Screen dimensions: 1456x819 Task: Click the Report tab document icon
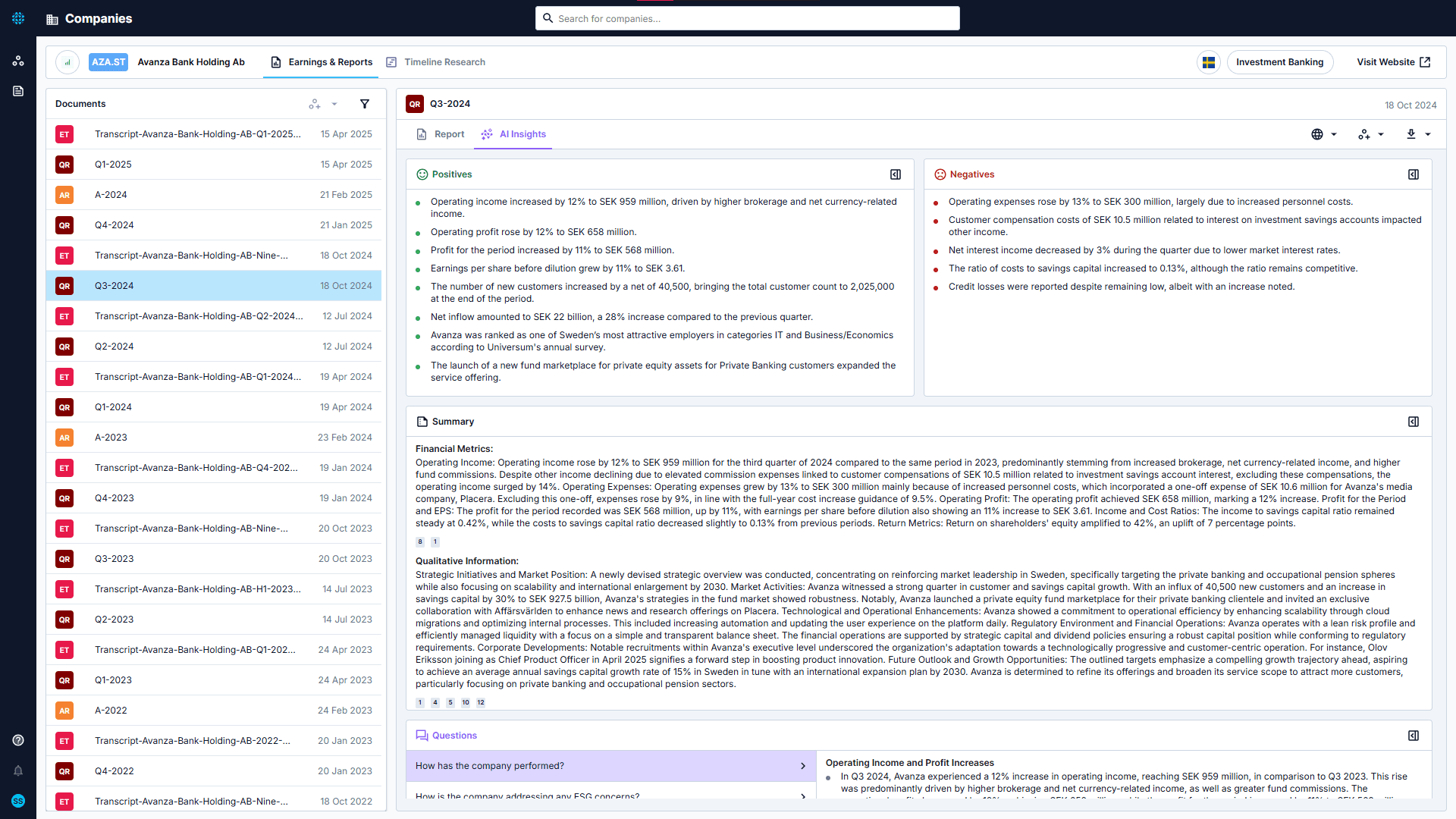click(x=422, y=134)
